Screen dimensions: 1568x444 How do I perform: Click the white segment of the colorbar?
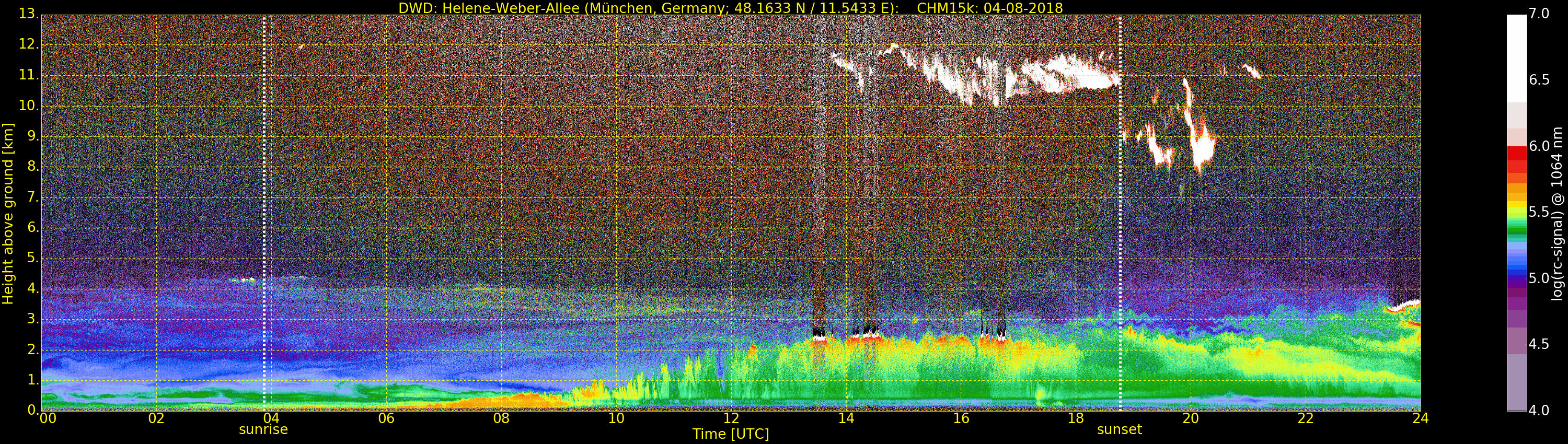click(1516, 58)
